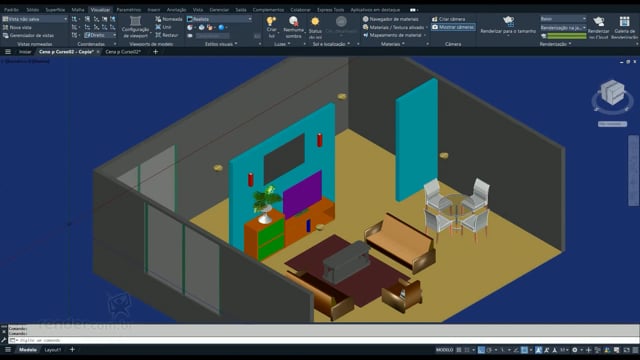Toggle snap mode in status bar

pyautogui.click(x=467, y=350)
